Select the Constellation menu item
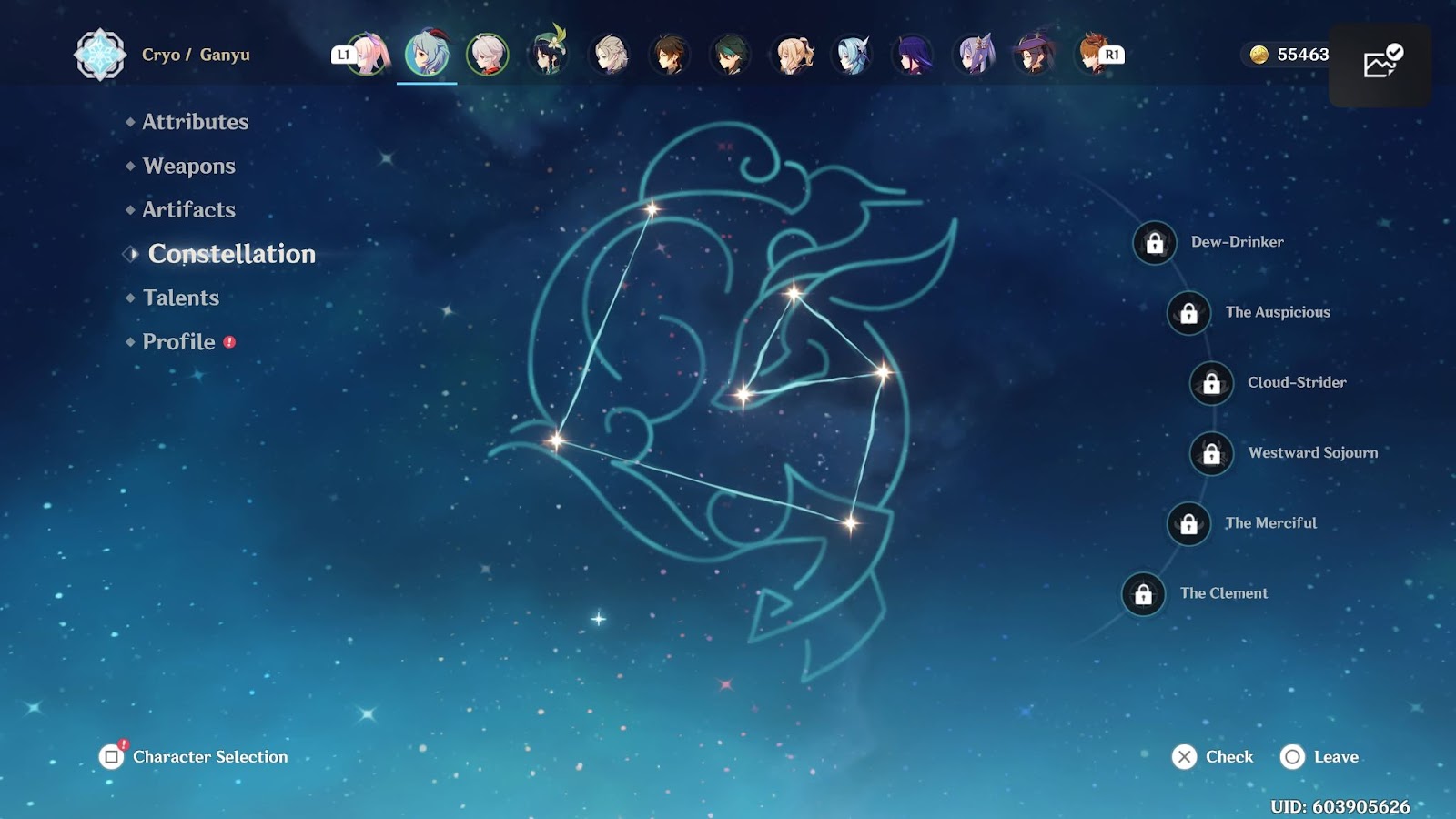Screen dimensions: 1456x819 (232, 254)
